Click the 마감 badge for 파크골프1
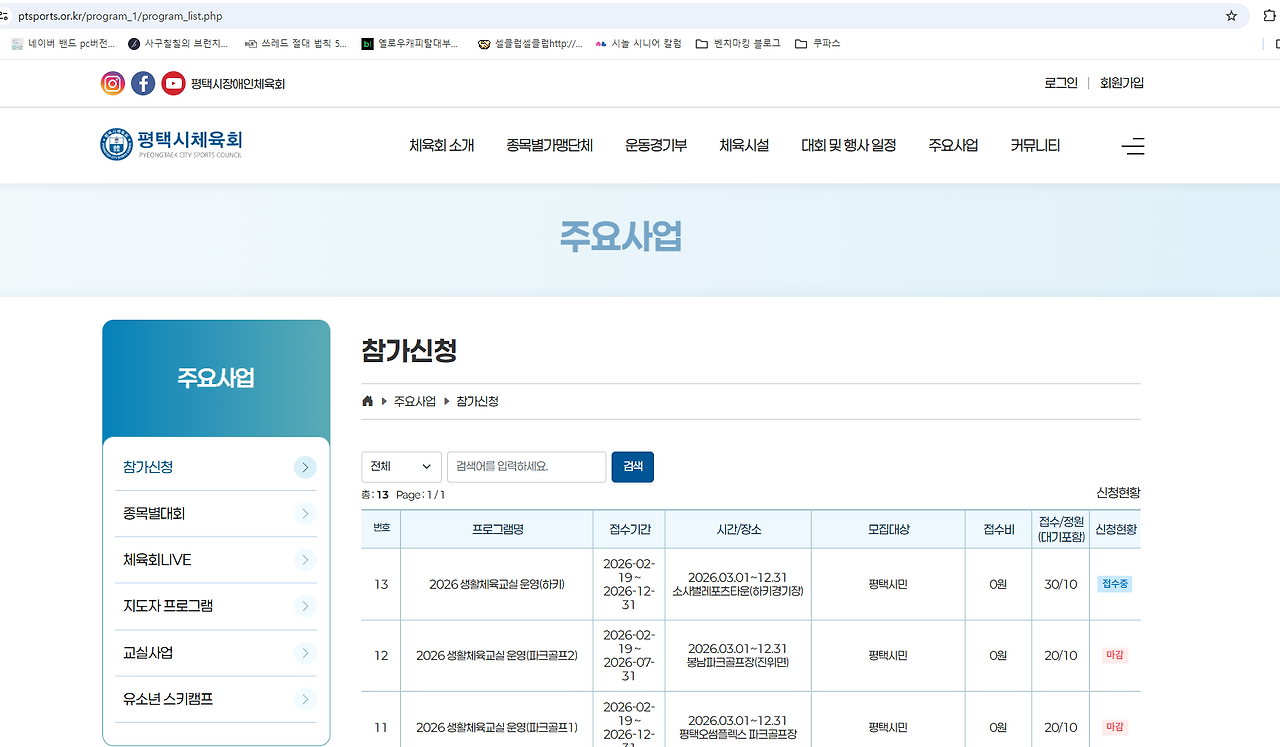Image resolution: width=1280 pixels, height=747 pixels. [x=1114, y=728]
